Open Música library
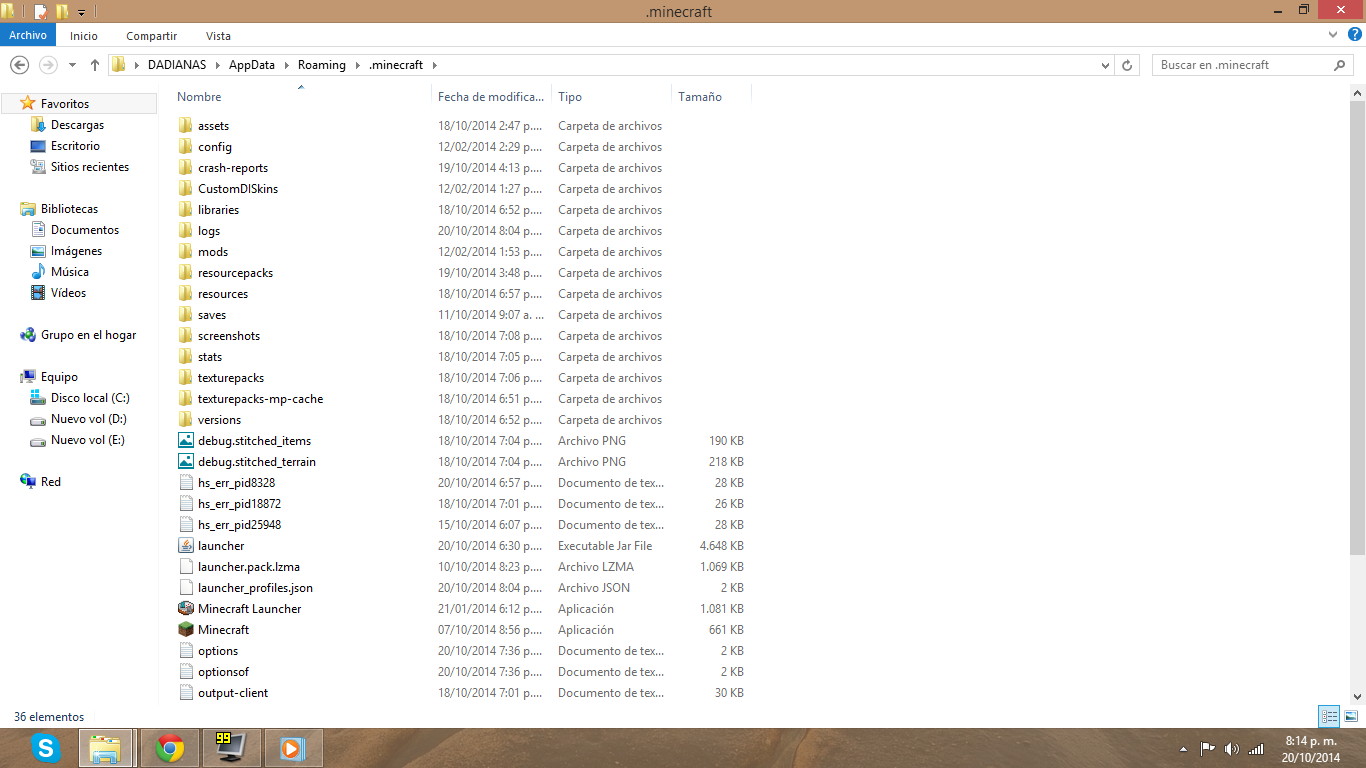The image size is (1366, 768). (70, 272)
